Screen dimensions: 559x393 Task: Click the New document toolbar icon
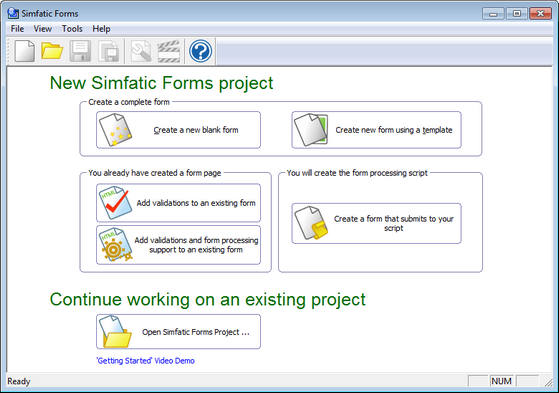tap(25, 51)
